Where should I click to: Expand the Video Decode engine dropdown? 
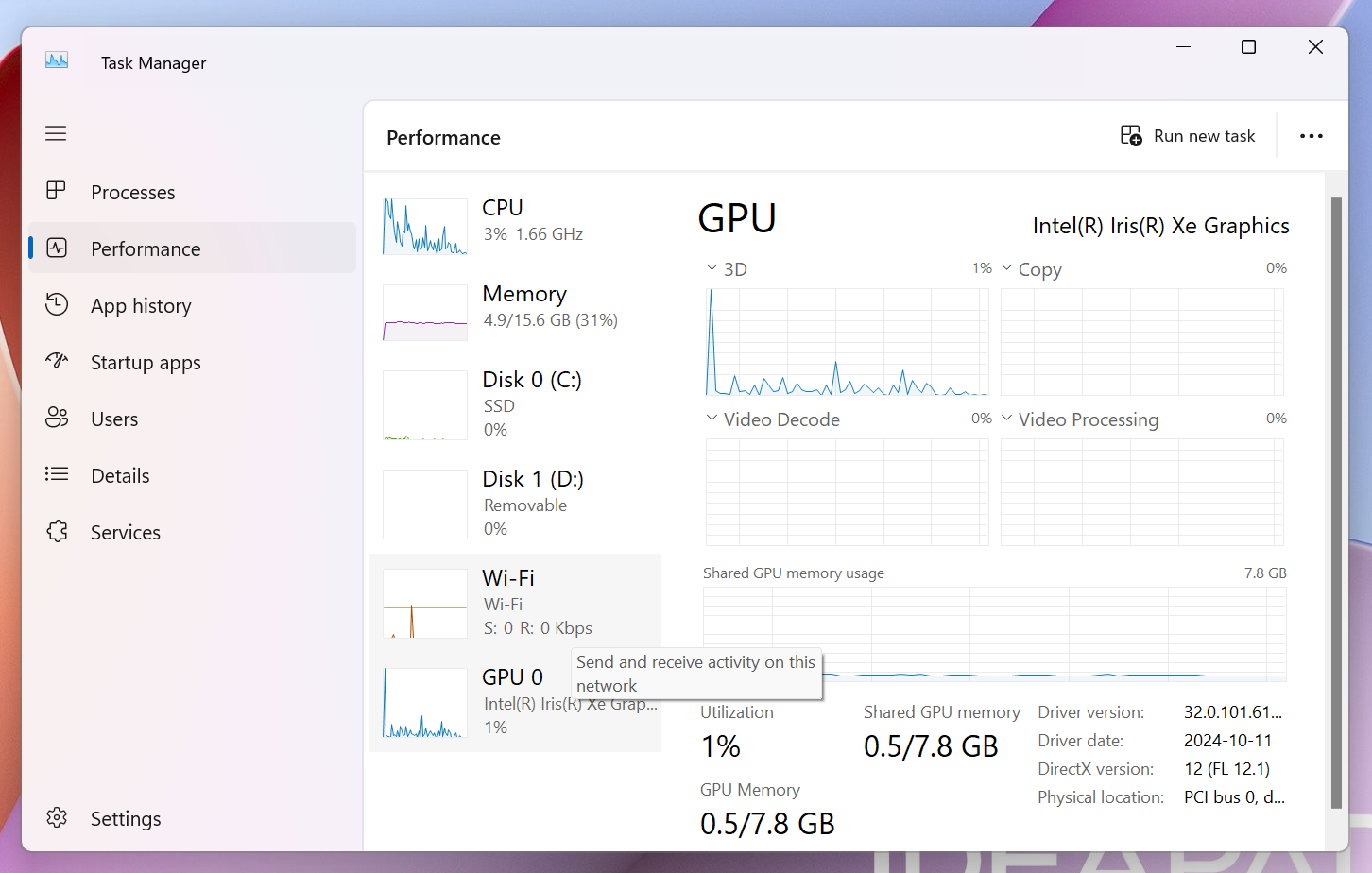point(712,419)
